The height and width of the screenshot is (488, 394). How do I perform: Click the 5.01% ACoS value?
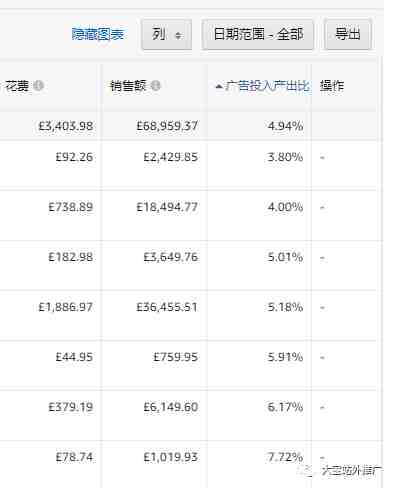coord(285,257)
